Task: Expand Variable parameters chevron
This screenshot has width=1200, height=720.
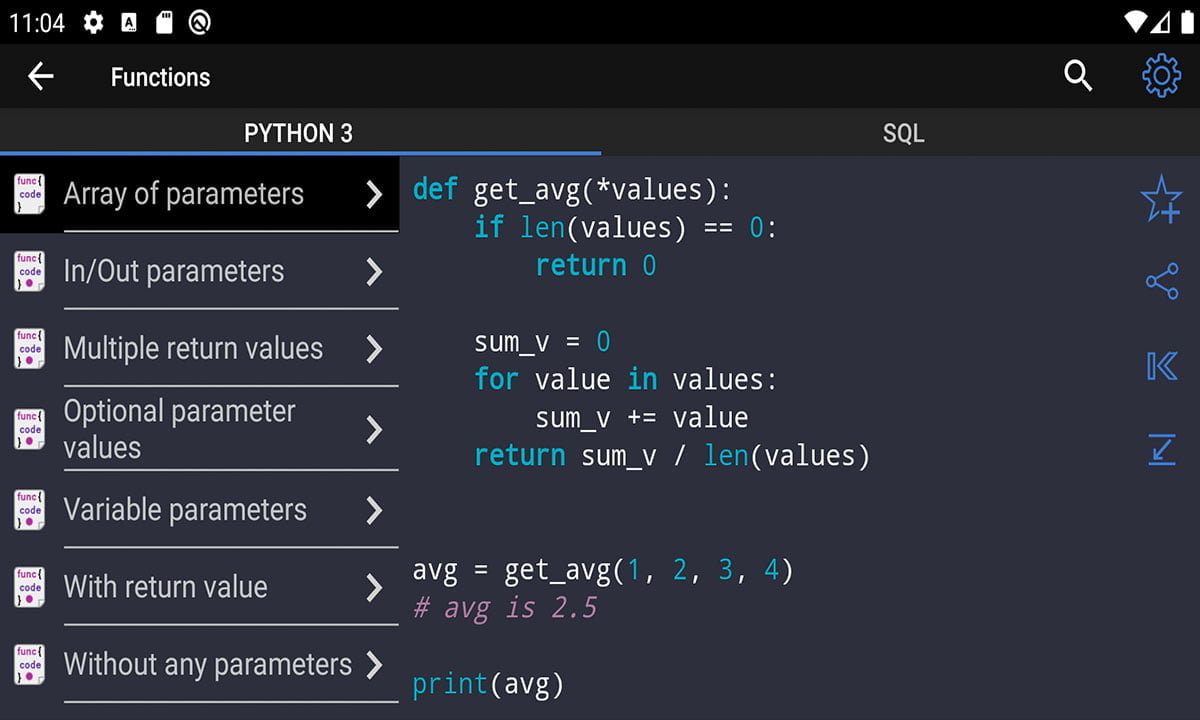Action: [374, 510]
